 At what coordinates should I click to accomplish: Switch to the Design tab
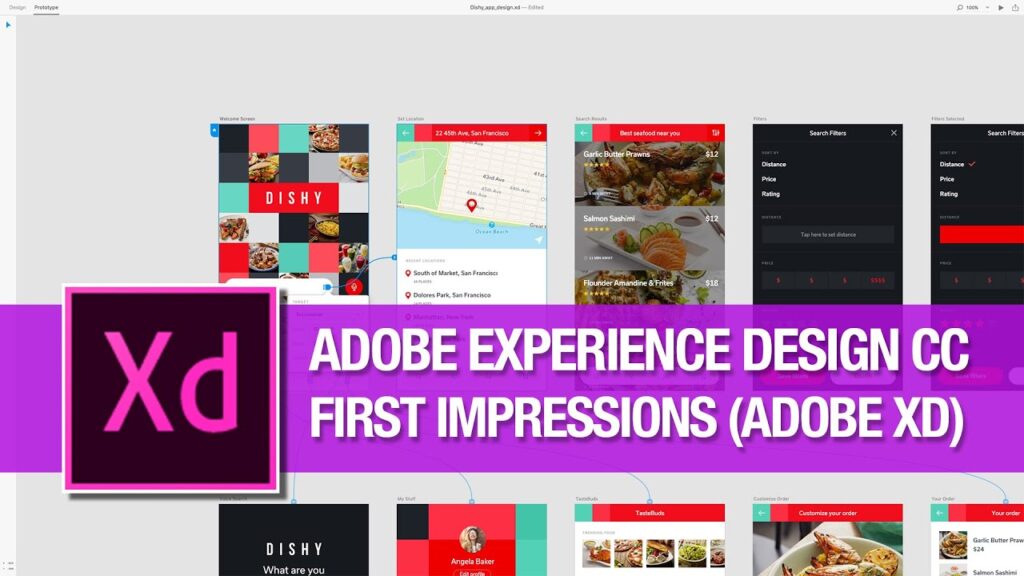pyautogui.click(x=18, y=7)
